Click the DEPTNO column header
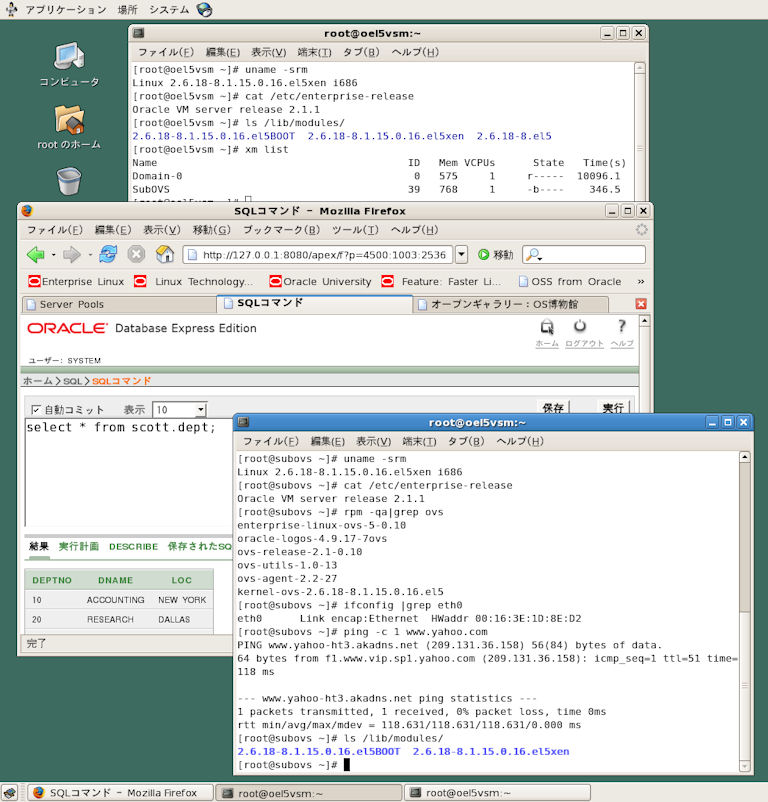Image resolution: width=768 pixels, height=802 pixels. point(52,580)
